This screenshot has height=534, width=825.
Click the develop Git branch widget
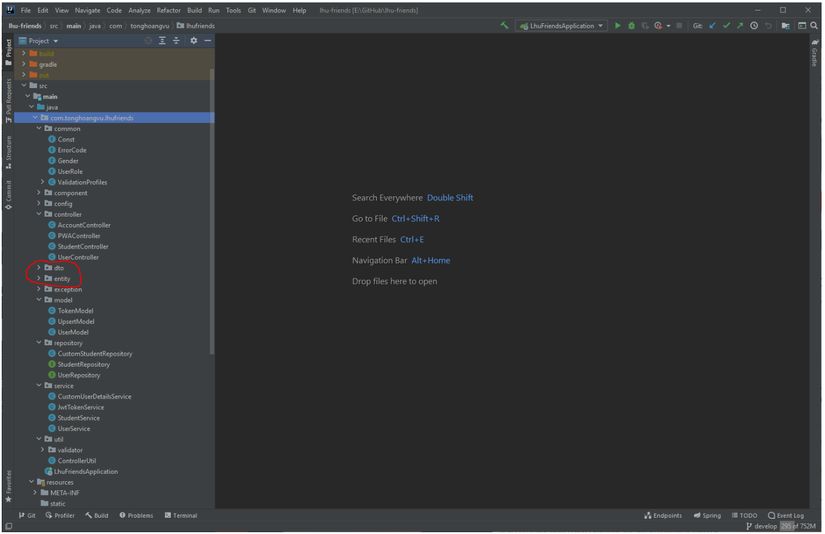click(761, 526)
